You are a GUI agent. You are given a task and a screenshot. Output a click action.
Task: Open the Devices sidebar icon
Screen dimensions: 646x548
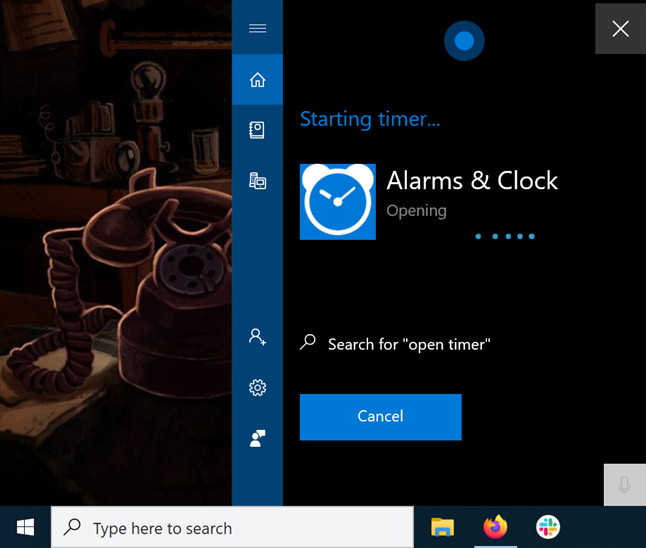(x=257, y=181)
